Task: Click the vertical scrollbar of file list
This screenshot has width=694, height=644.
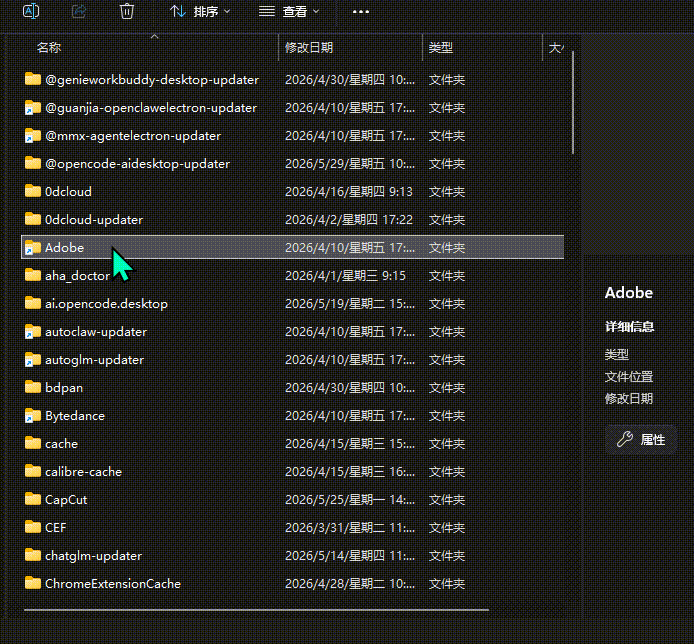Action: tap(573, 102)
